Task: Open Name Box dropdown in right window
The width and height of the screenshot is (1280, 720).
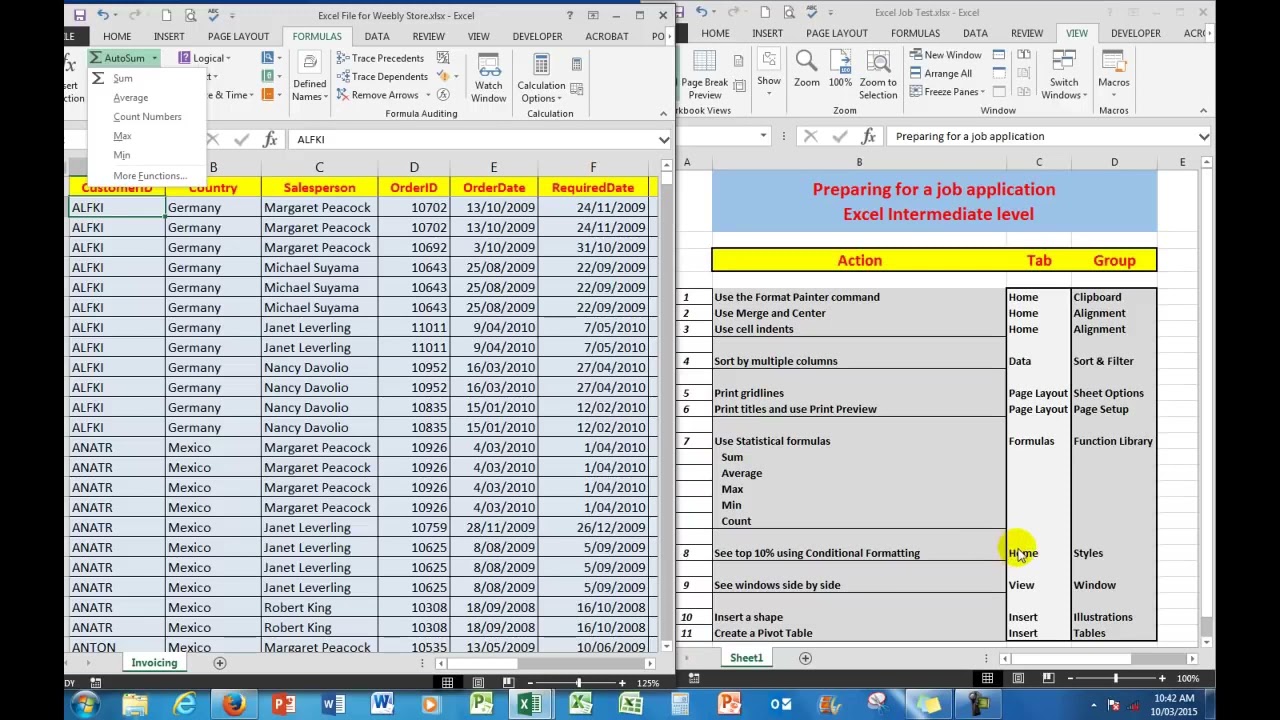Action: (x=763, y=136)
